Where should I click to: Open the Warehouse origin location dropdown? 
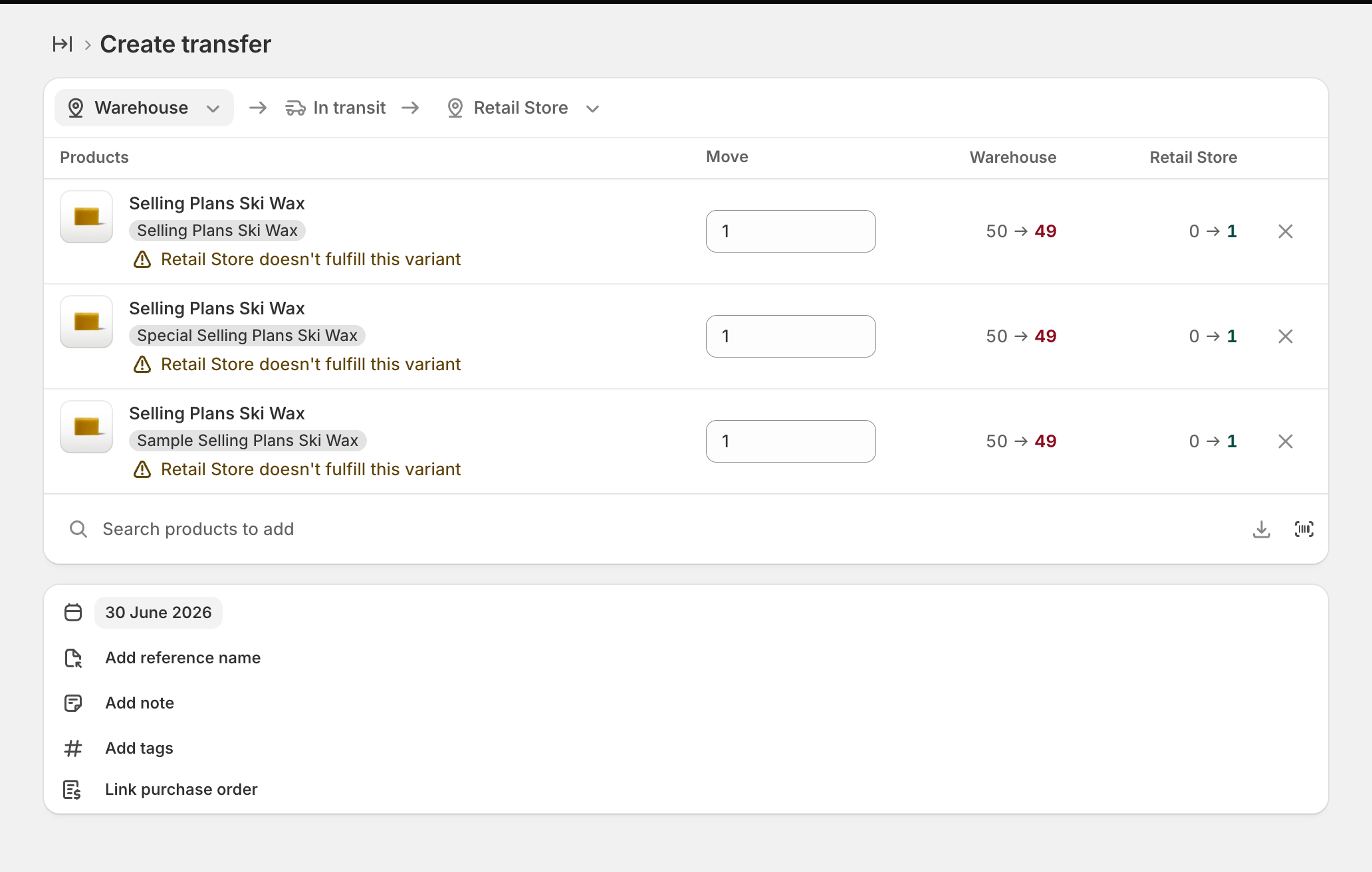[144, 108]
